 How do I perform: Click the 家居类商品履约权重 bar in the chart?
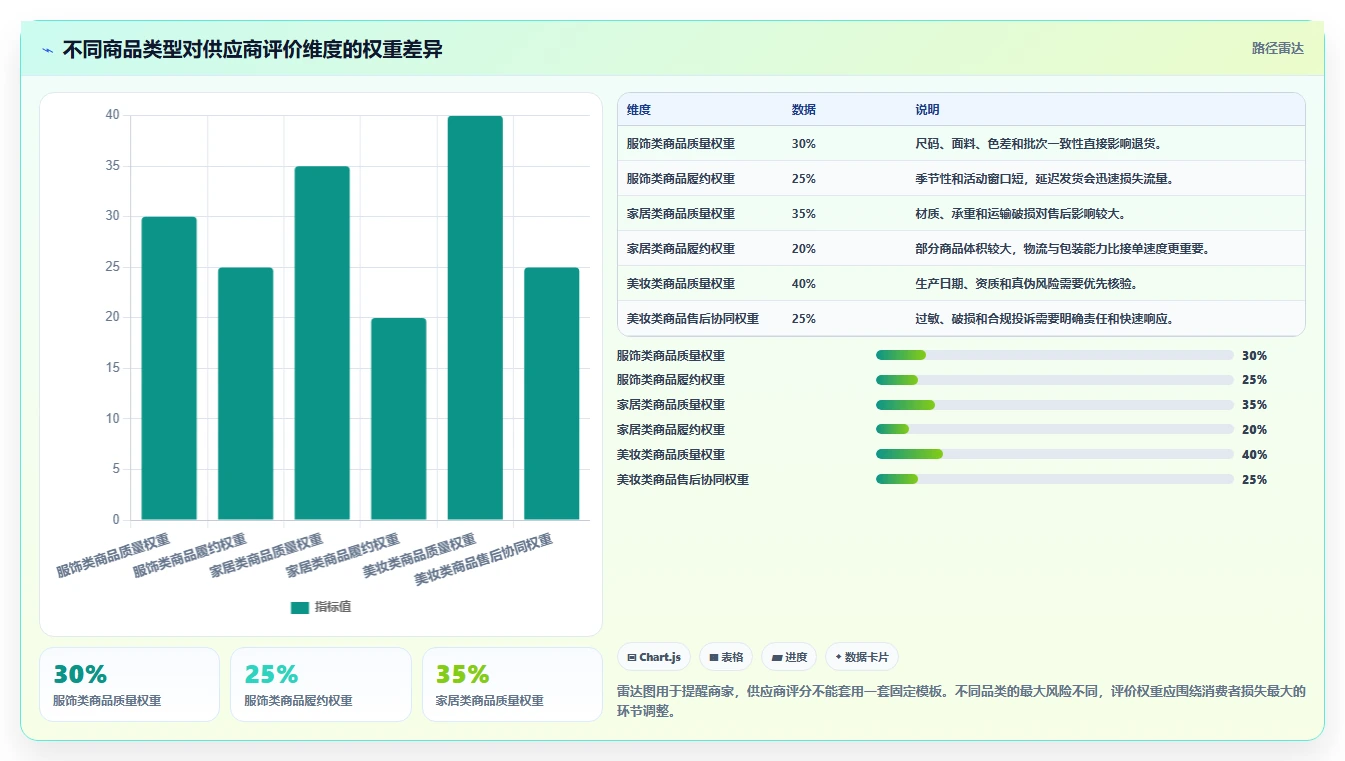(399, 419)
